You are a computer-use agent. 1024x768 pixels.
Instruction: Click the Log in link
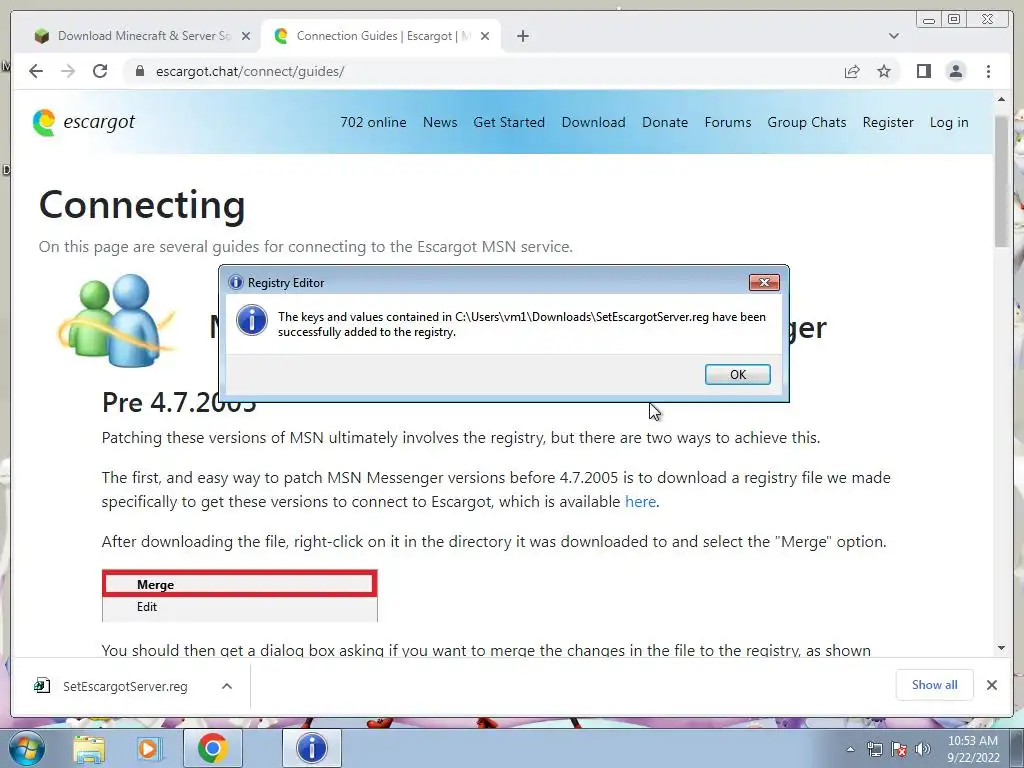click(x=949, y=122)
